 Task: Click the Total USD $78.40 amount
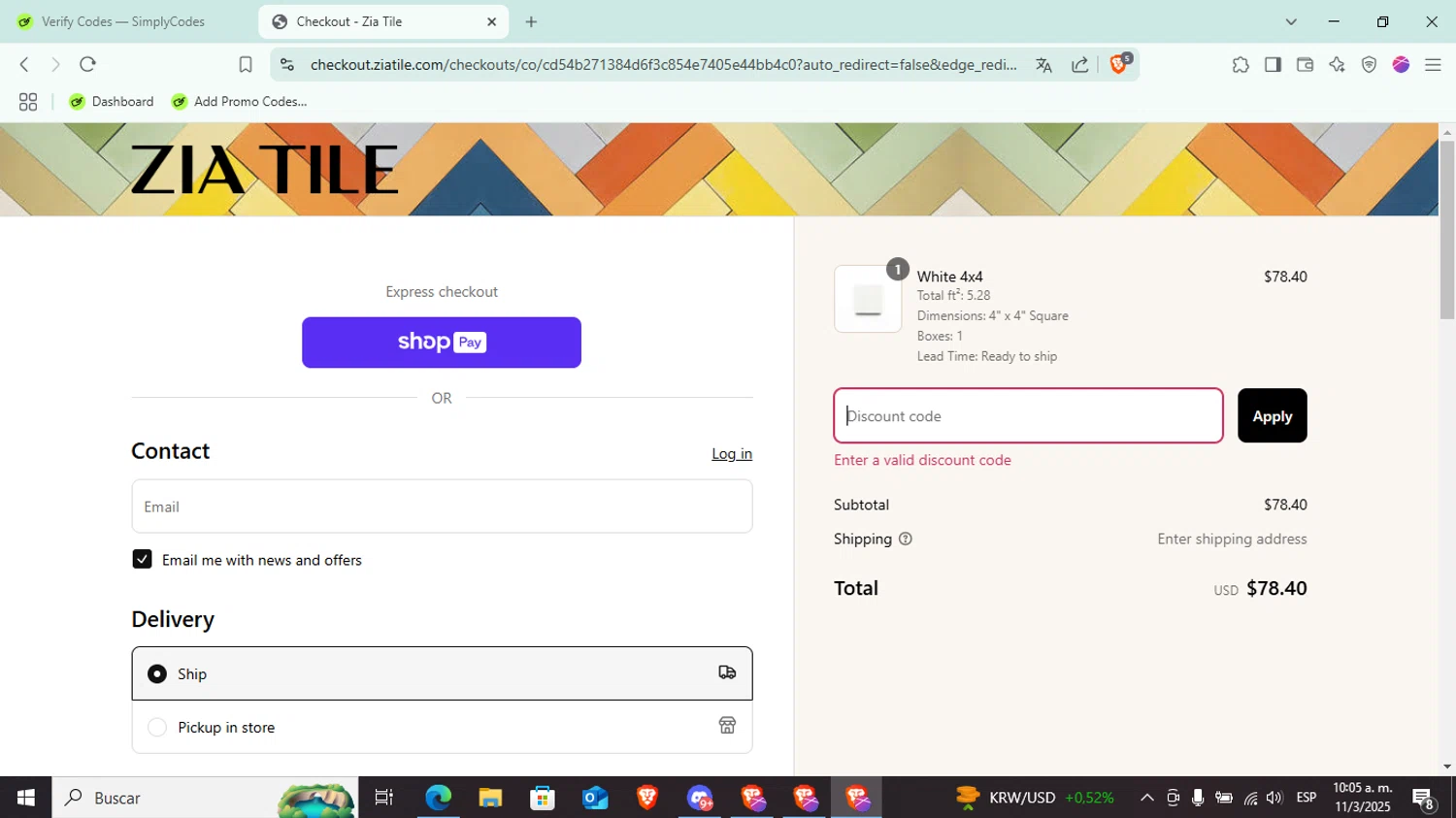[1260, 588]
